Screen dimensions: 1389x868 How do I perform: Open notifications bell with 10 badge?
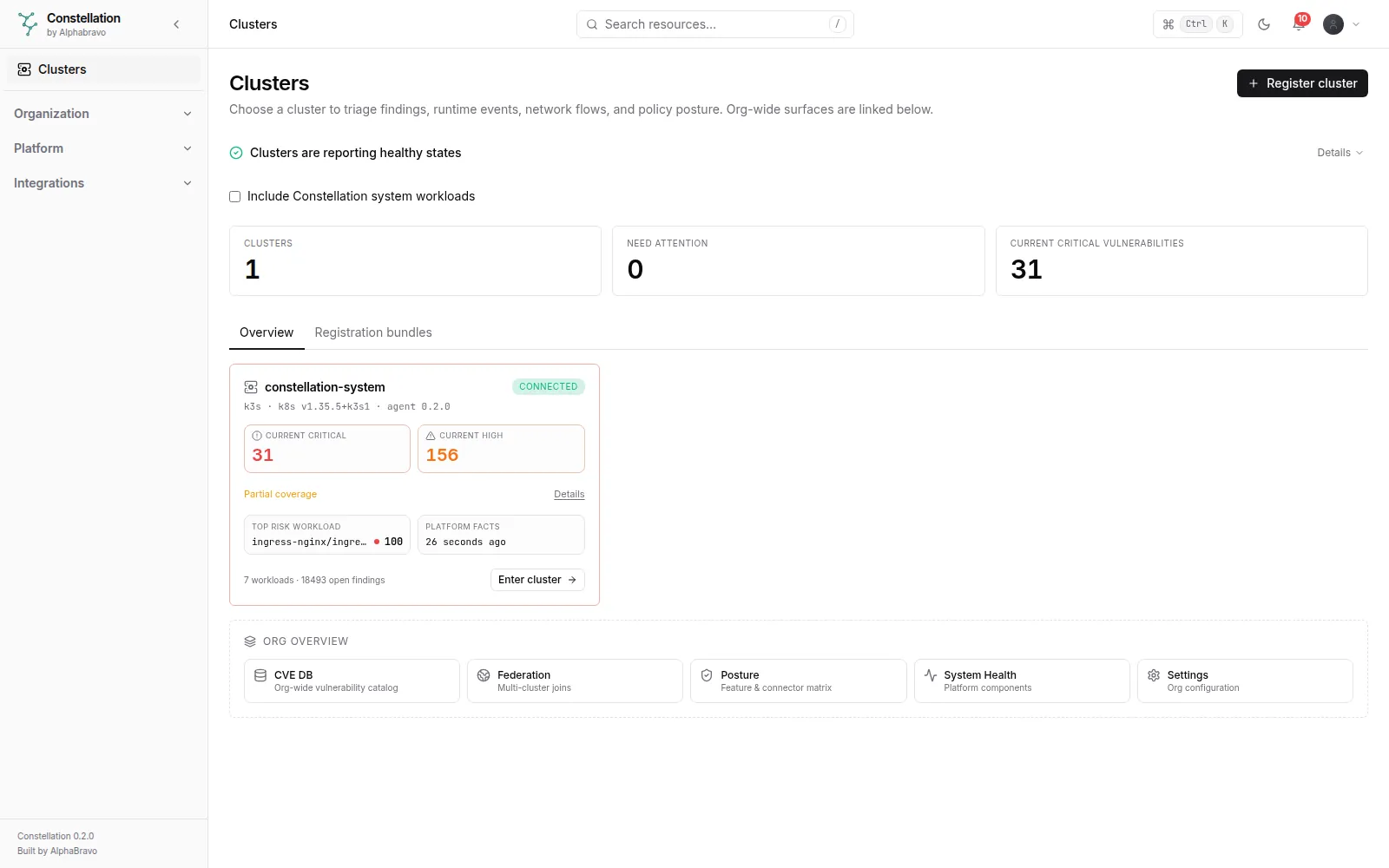tap(1299, 24)
